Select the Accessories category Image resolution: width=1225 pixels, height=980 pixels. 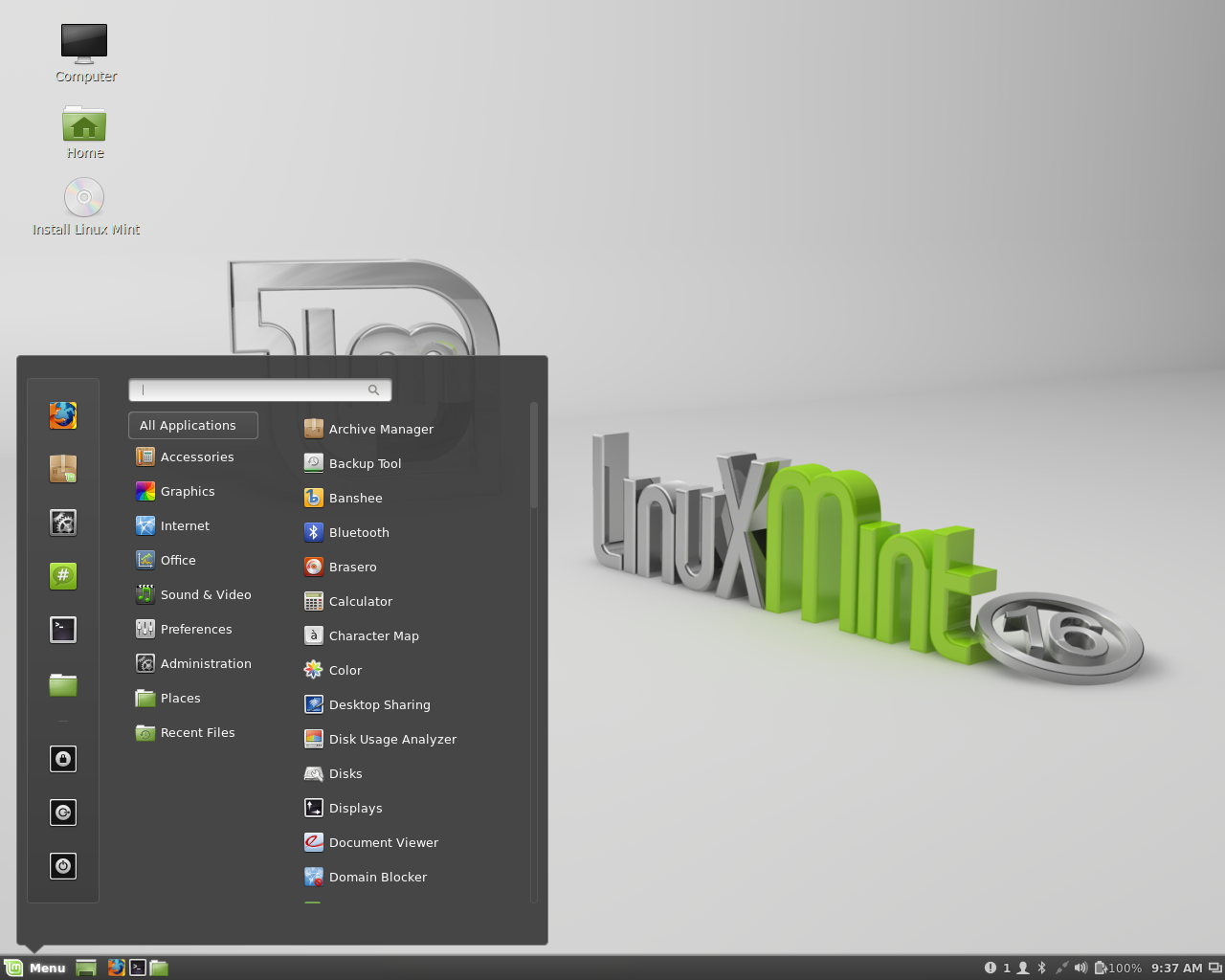point(196,457)
